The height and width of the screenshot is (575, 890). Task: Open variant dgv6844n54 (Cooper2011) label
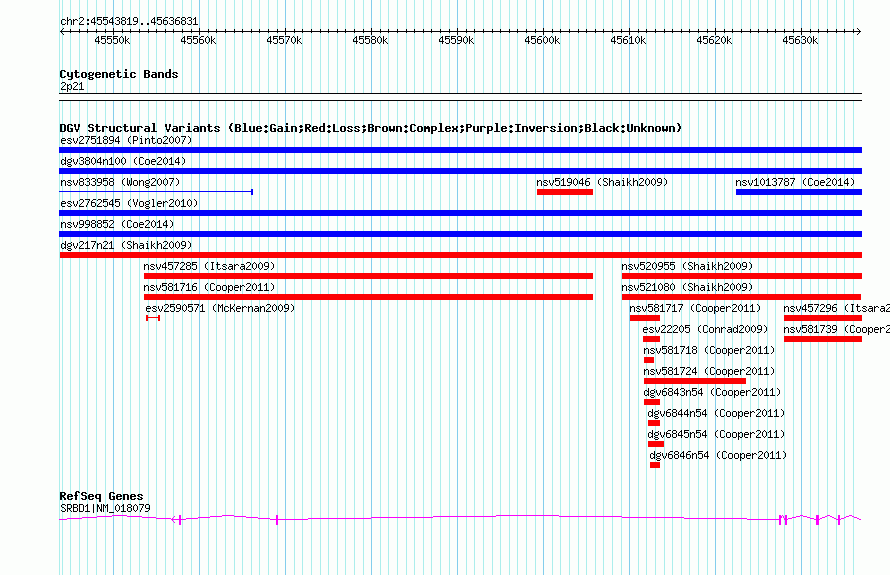click(716, 413)
